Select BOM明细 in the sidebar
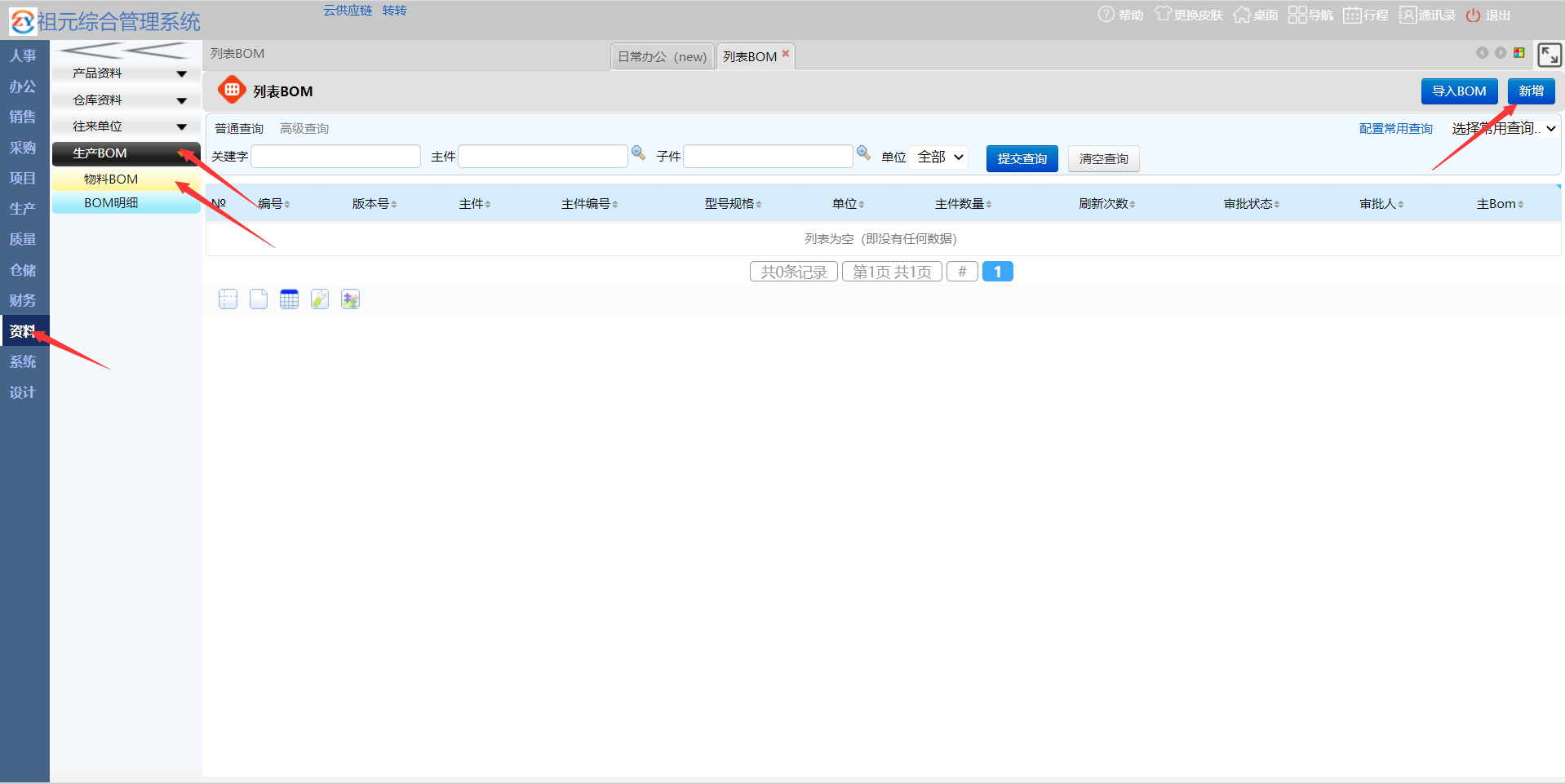The width and height of the screenshot is (1565, 784). tap(112, 203)
